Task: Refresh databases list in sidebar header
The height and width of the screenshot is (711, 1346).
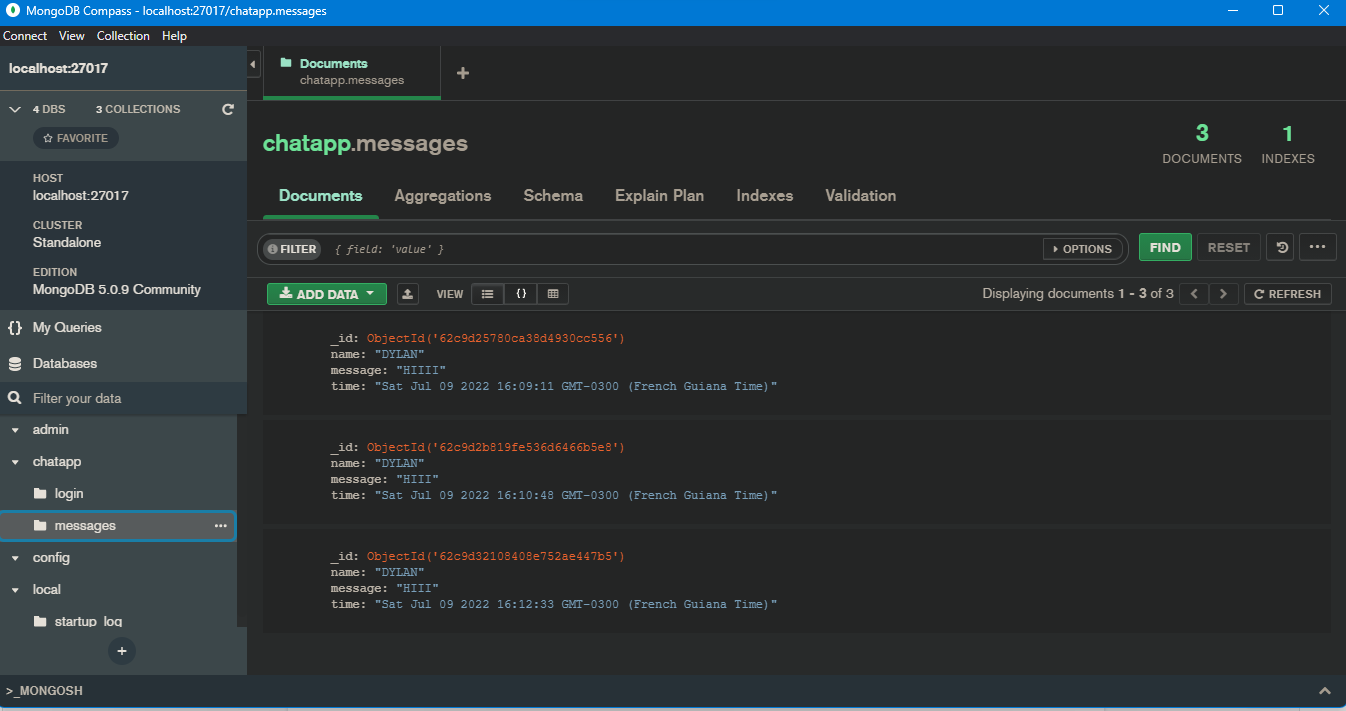Action: (x=228, y=109)
